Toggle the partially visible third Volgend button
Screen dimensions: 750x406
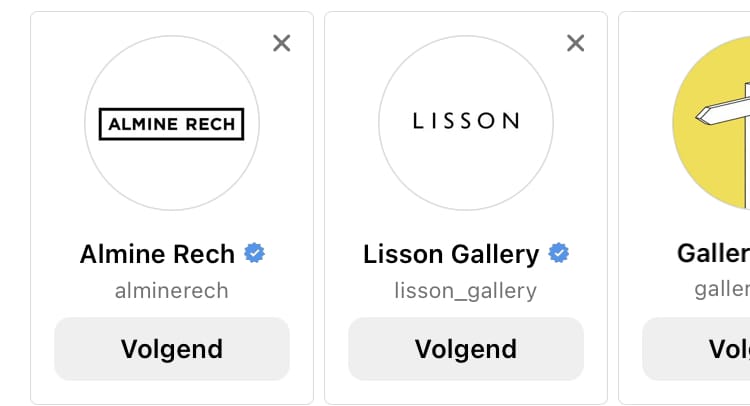click(698, 349)
